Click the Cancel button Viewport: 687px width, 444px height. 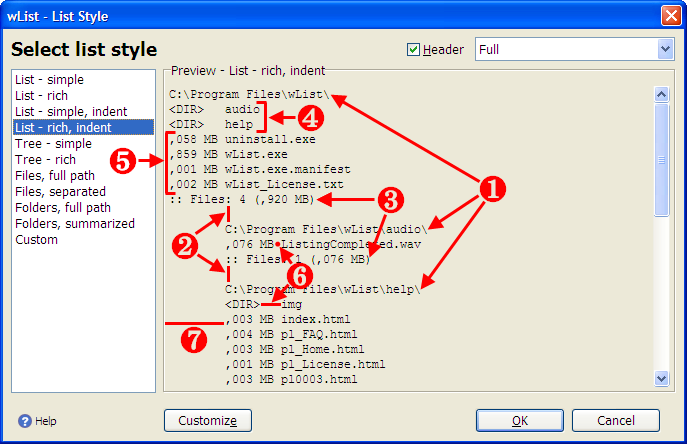tap(616, 421)
